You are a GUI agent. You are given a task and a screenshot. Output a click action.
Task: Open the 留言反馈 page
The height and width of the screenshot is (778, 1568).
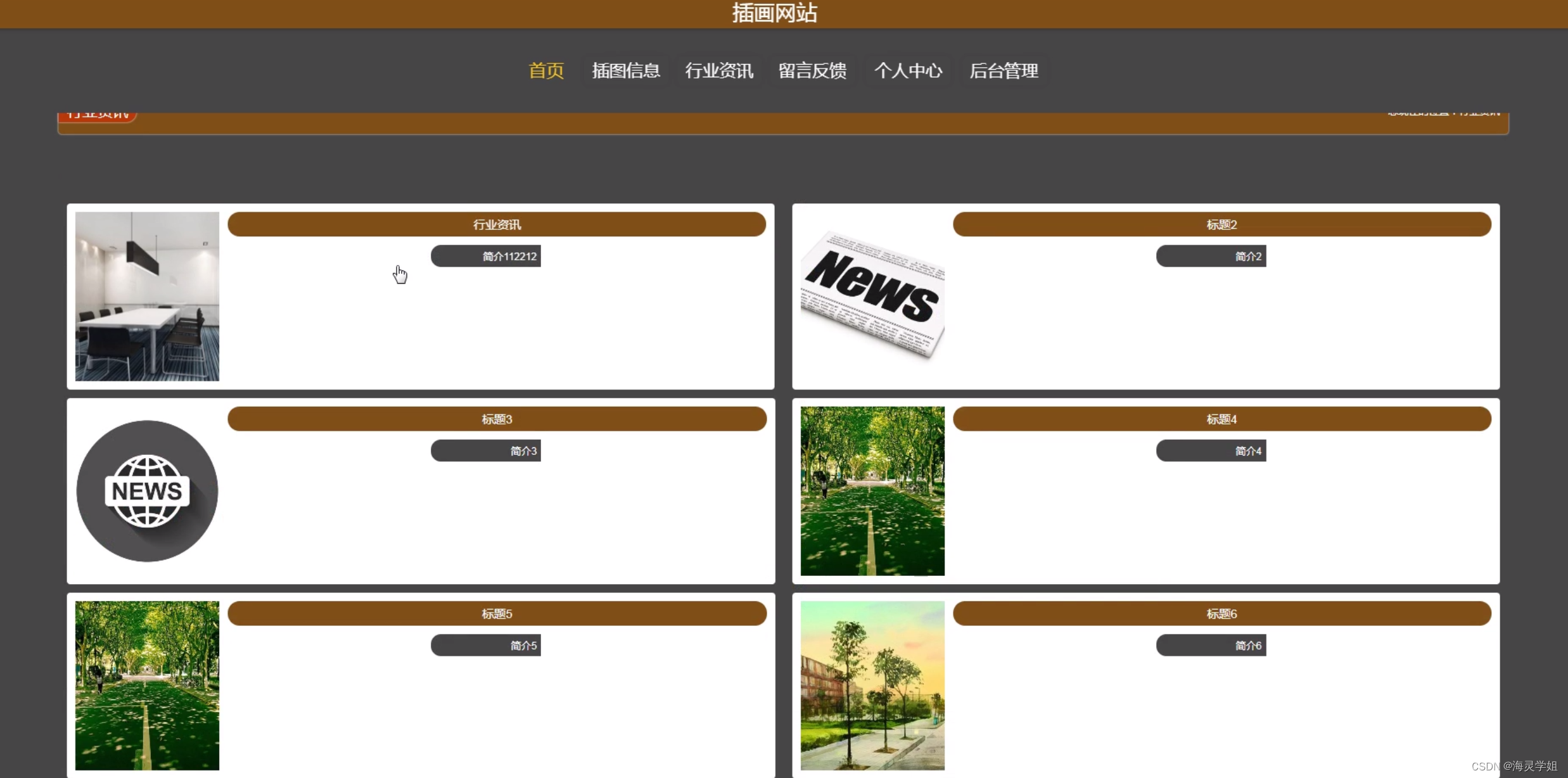pos(812,70)
